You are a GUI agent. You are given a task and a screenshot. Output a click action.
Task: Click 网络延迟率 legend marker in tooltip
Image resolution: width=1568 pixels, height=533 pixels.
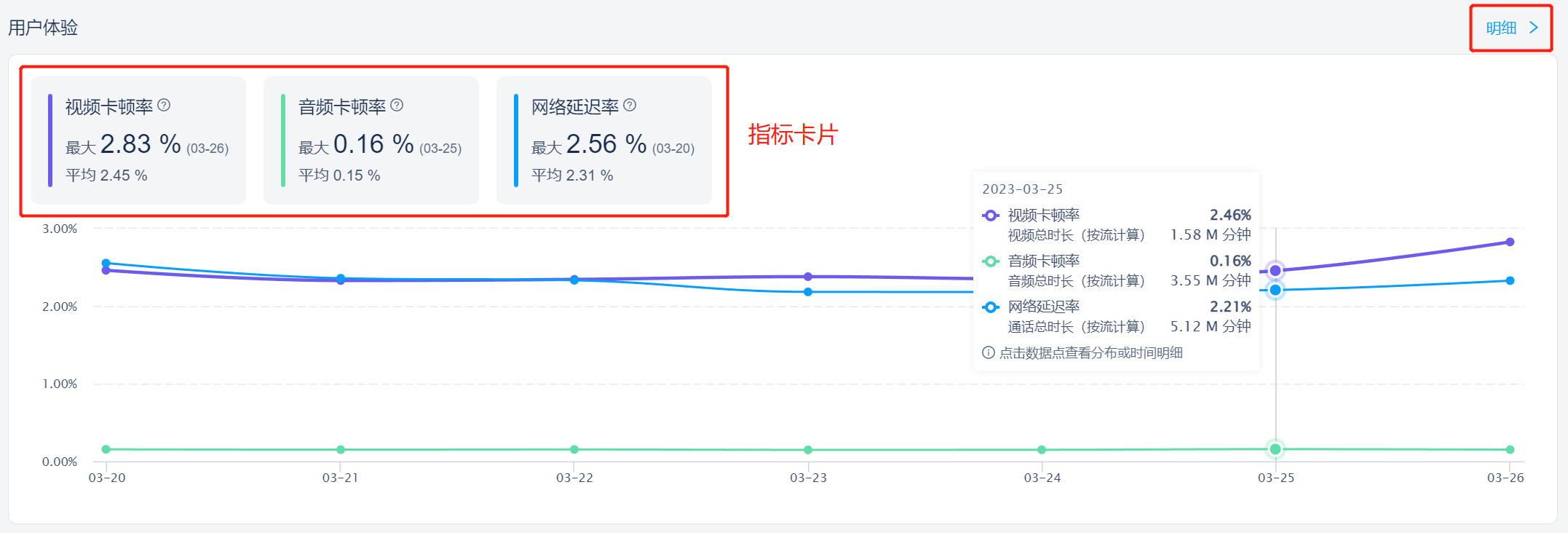click(991, 307)
